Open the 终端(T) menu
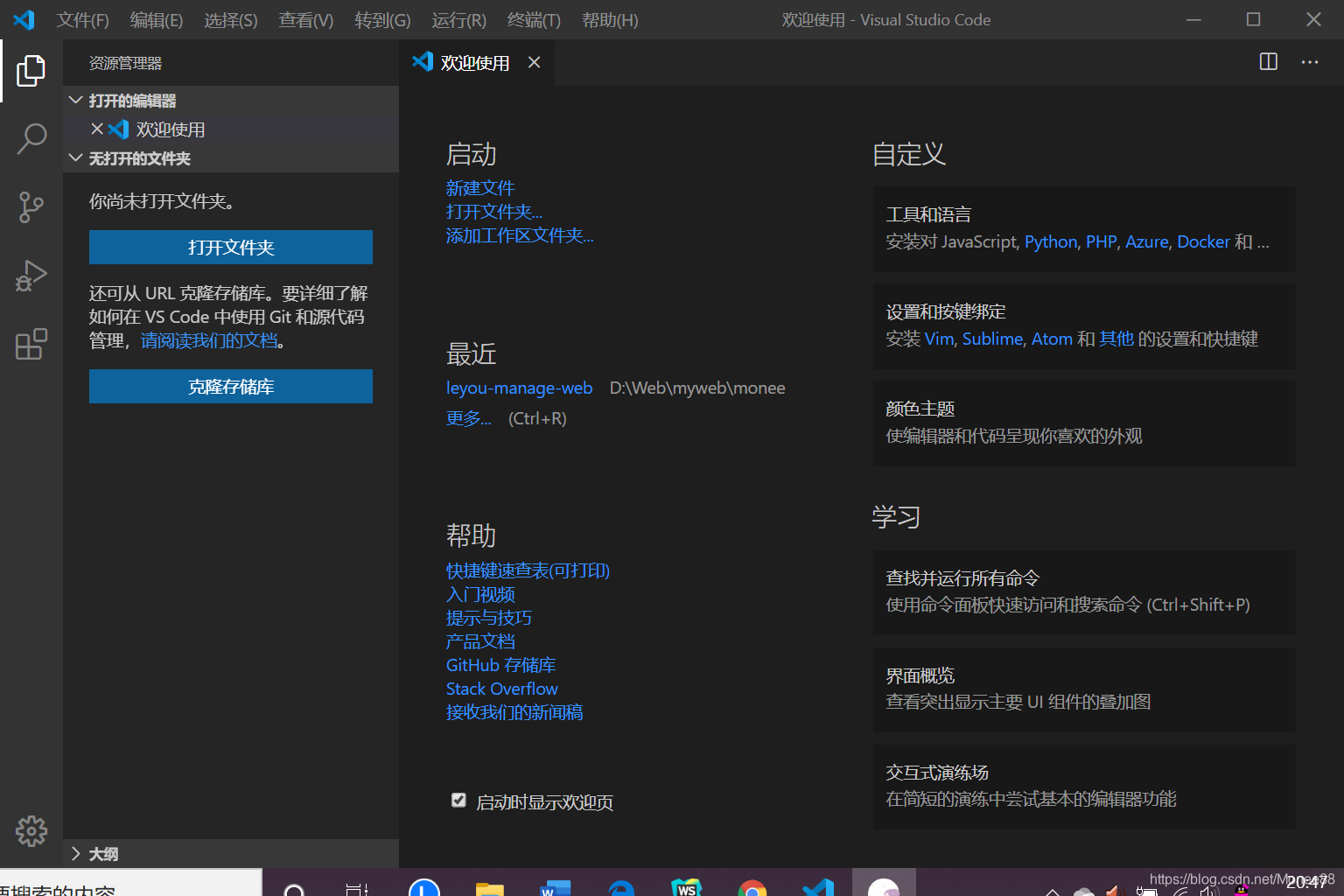Screen dimensions: 1344x896 pyautogui.click(x=534, y=19)
